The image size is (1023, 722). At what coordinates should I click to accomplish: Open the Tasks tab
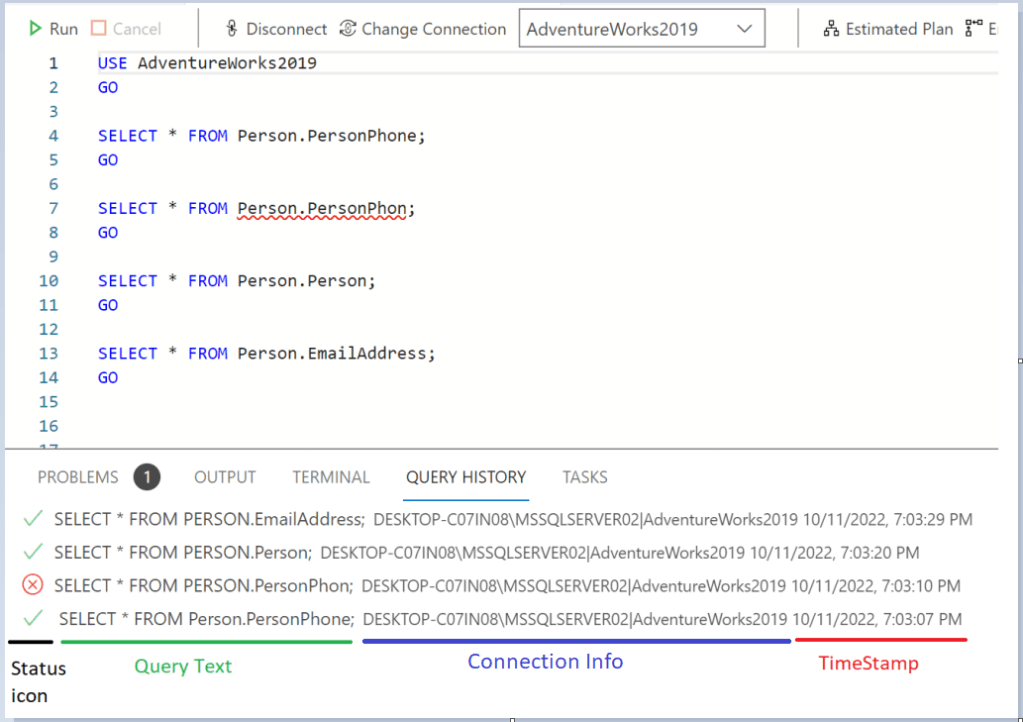585,477
